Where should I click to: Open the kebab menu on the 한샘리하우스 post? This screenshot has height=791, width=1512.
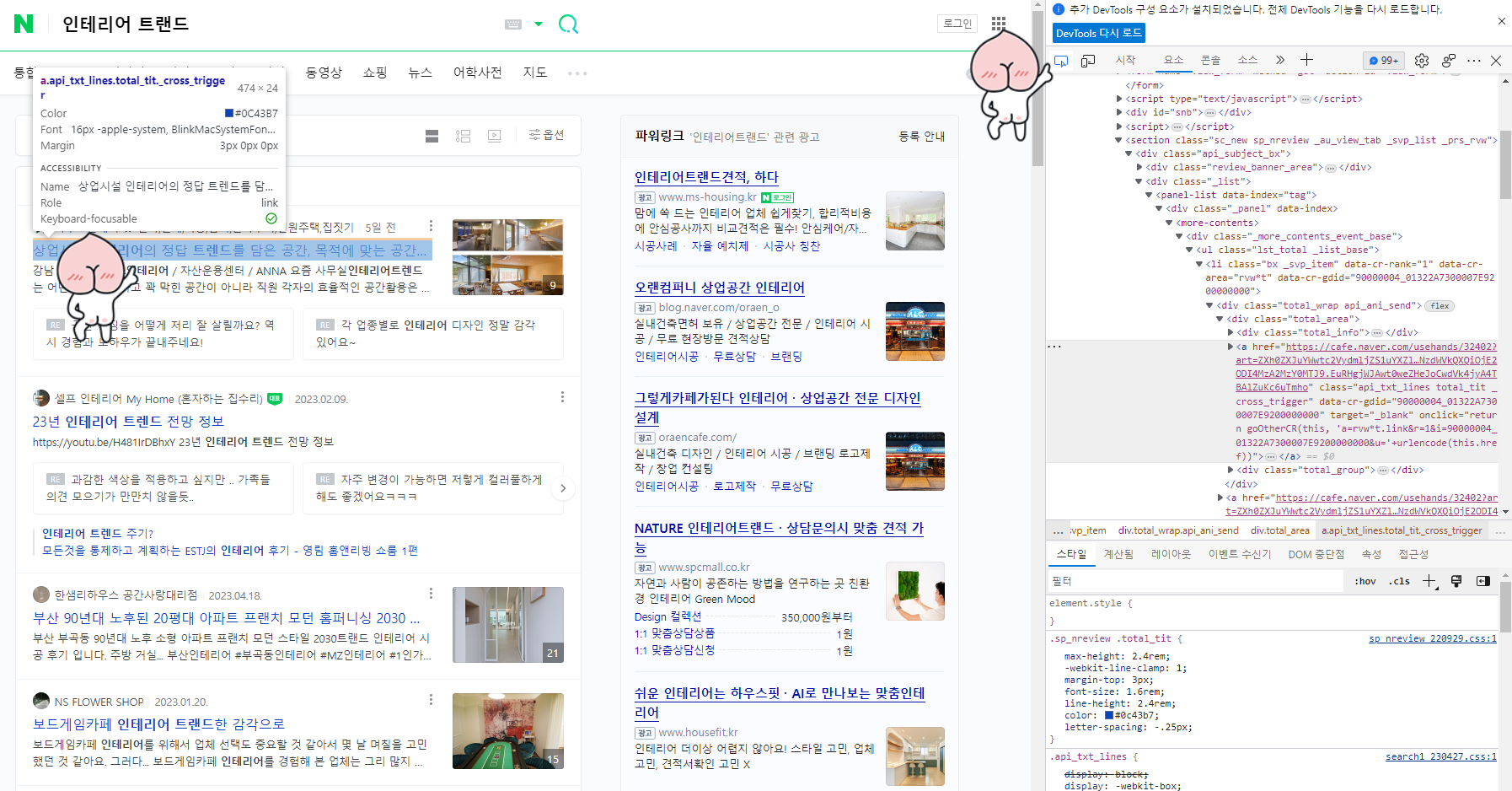(431, 594)
